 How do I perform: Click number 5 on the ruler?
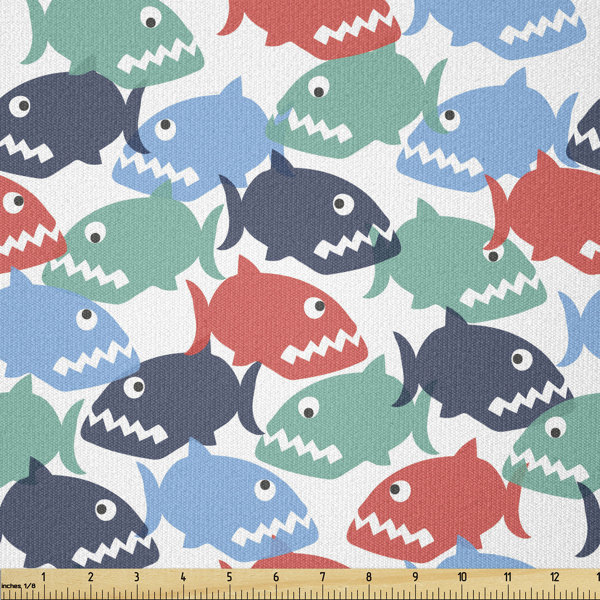click(229, 577)
